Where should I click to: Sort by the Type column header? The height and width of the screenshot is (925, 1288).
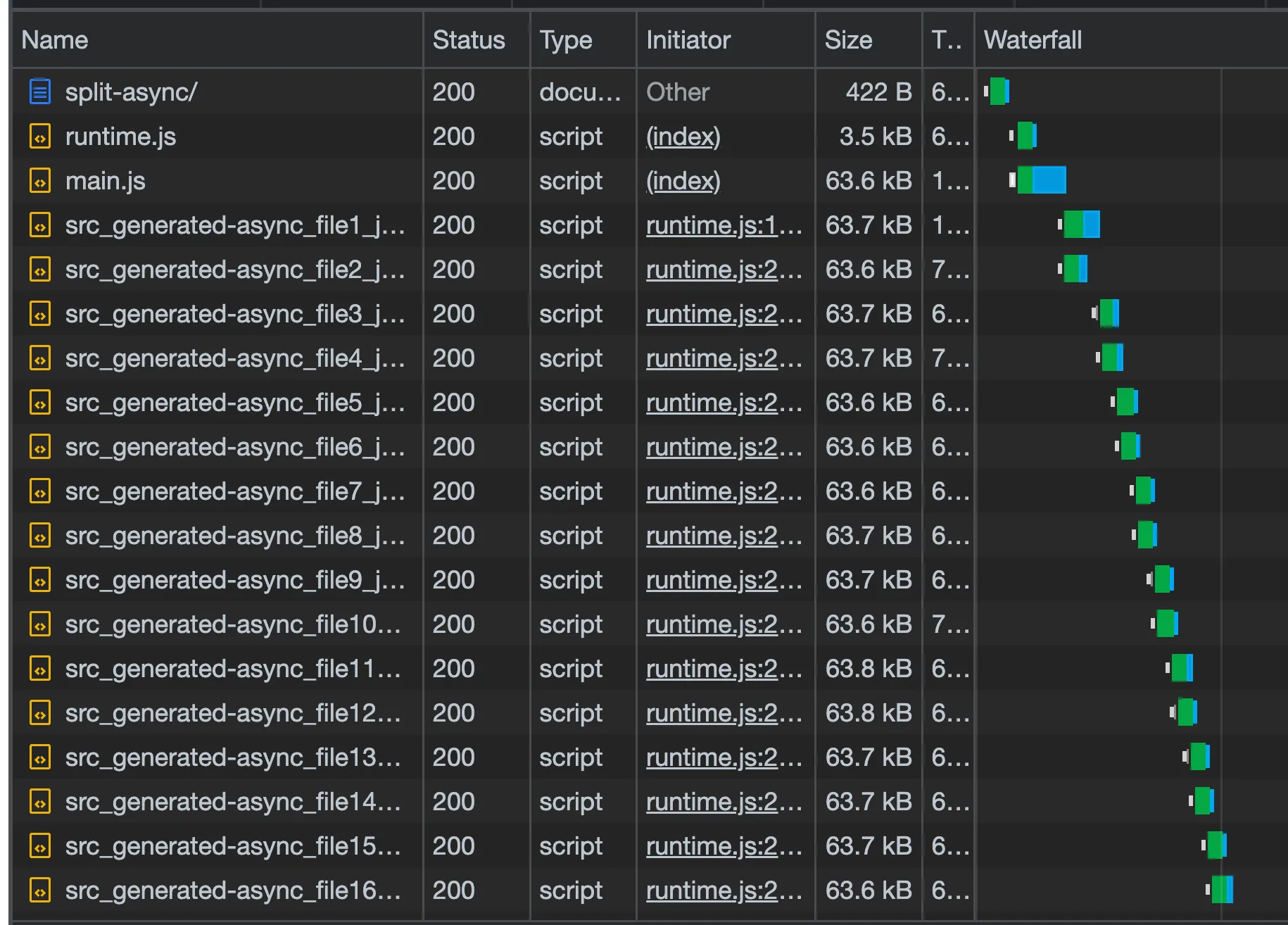[x=583, y=40]
